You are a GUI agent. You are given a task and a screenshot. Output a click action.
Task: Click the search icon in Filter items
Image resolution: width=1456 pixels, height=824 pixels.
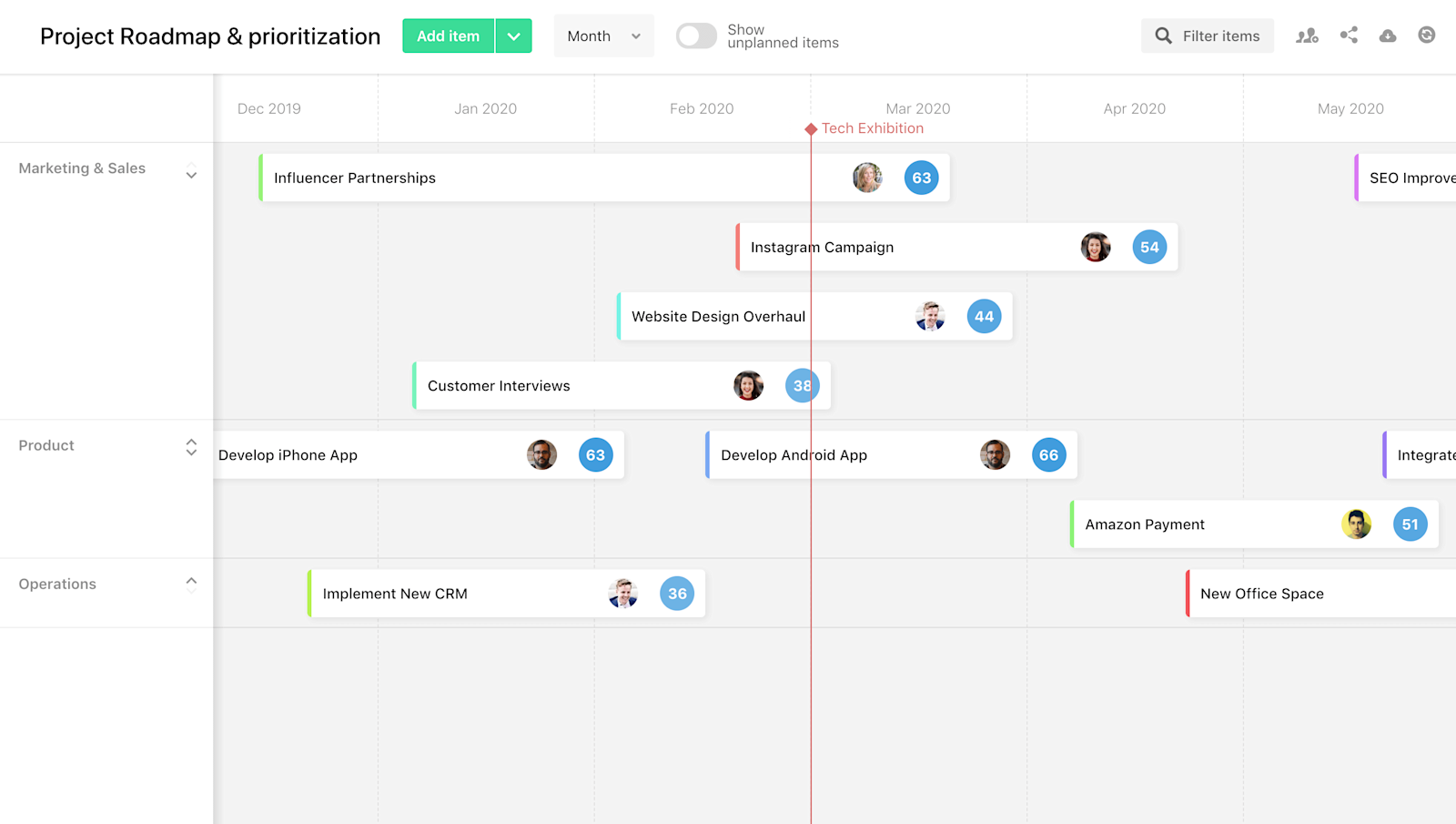click(x=1163, y=36)
